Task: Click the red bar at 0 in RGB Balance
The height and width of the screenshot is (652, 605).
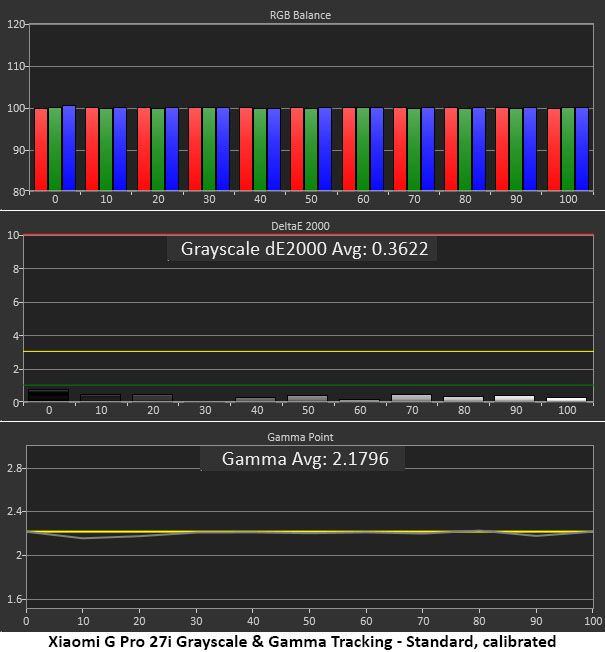Action: point(41,150)
